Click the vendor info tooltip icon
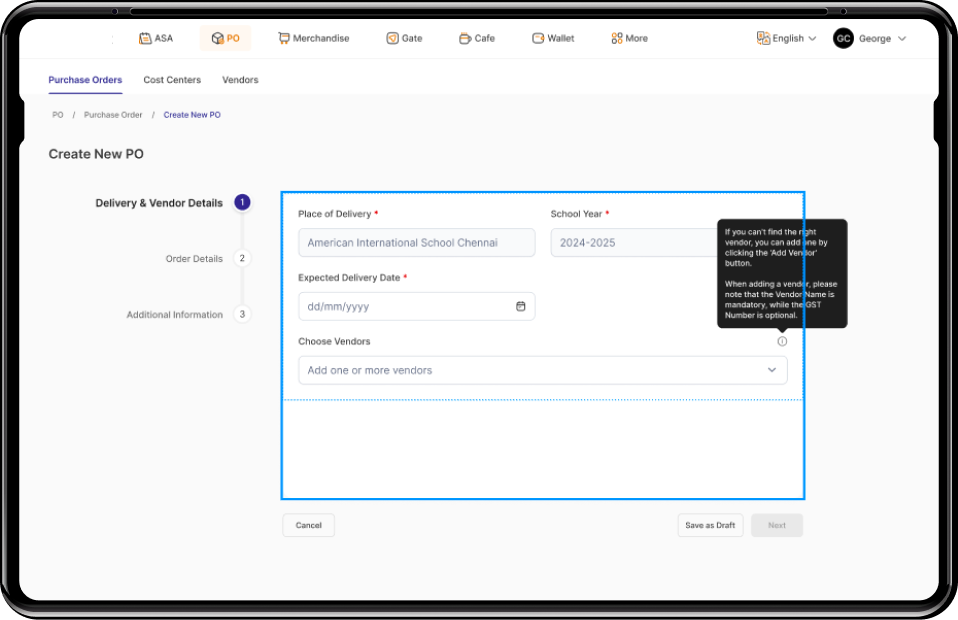Image resolution: width=958 pixels, height=620 pixels. point(782,340)
